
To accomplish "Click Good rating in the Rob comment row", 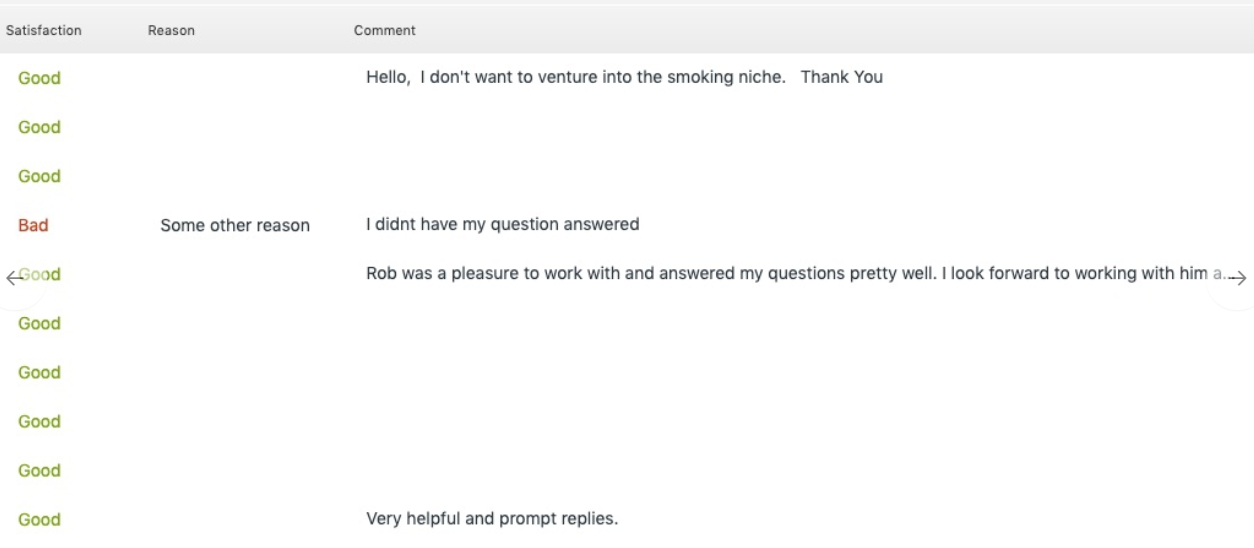I will point(40,274).
